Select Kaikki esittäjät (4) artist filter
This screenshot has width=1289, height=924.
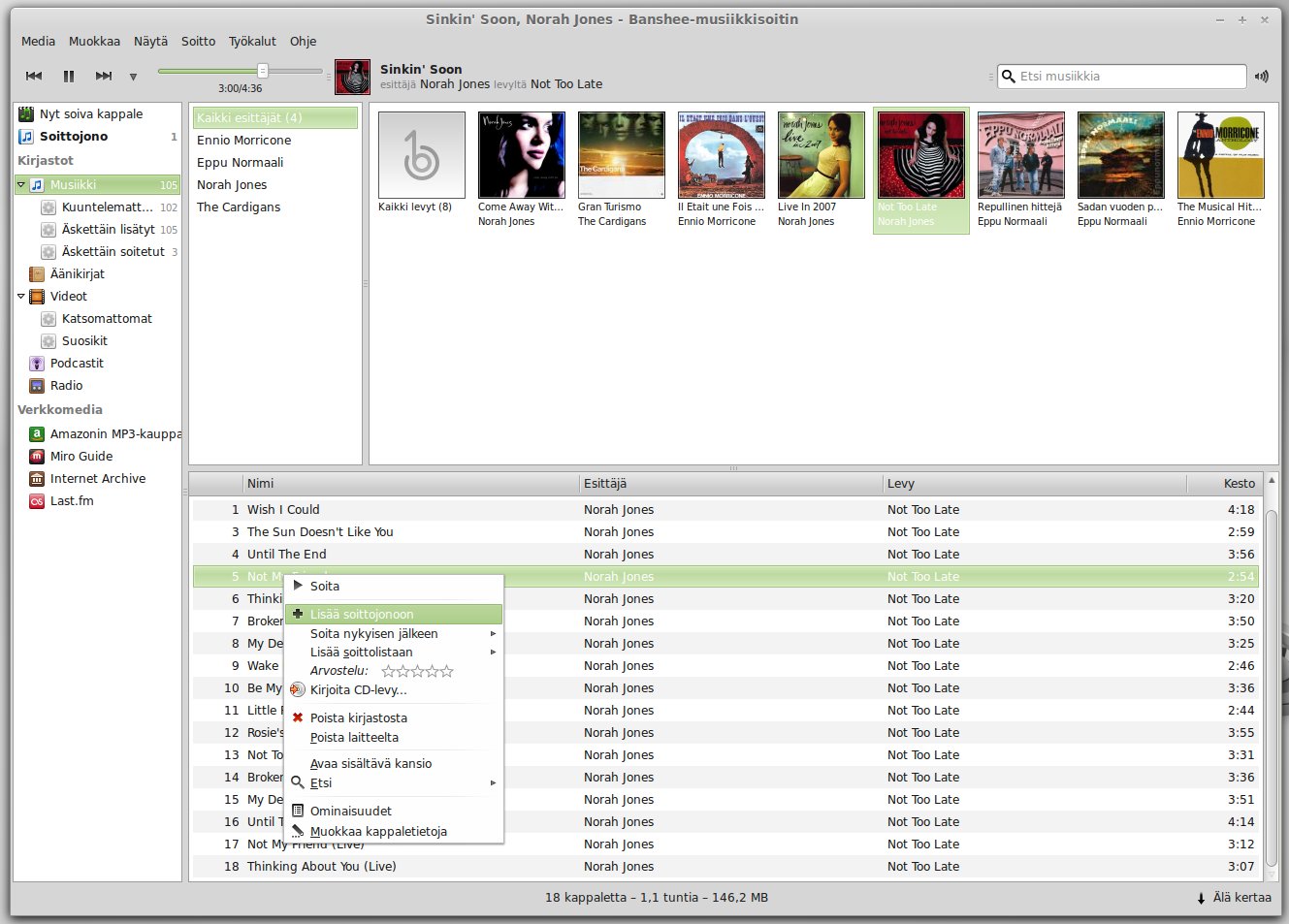tap(275, 117)
